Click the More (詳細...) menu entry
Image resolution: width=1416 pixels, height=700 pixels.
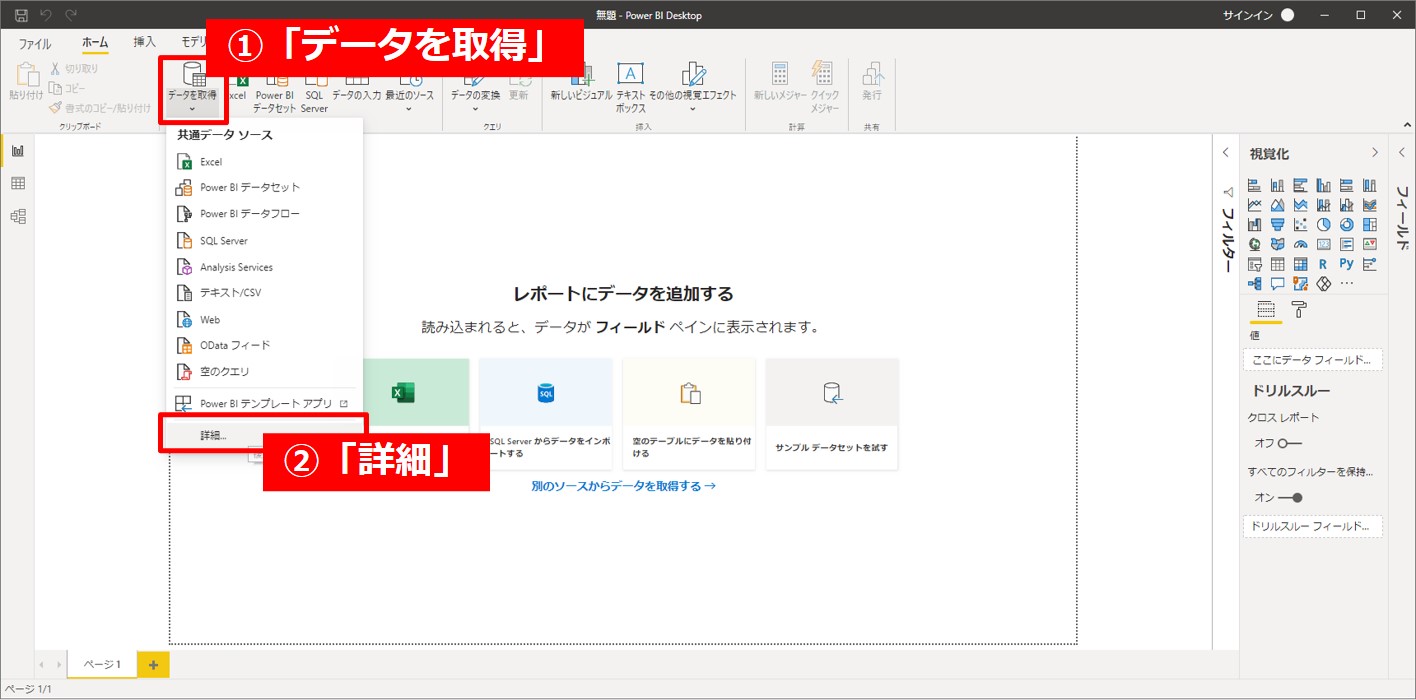[213, 435]
